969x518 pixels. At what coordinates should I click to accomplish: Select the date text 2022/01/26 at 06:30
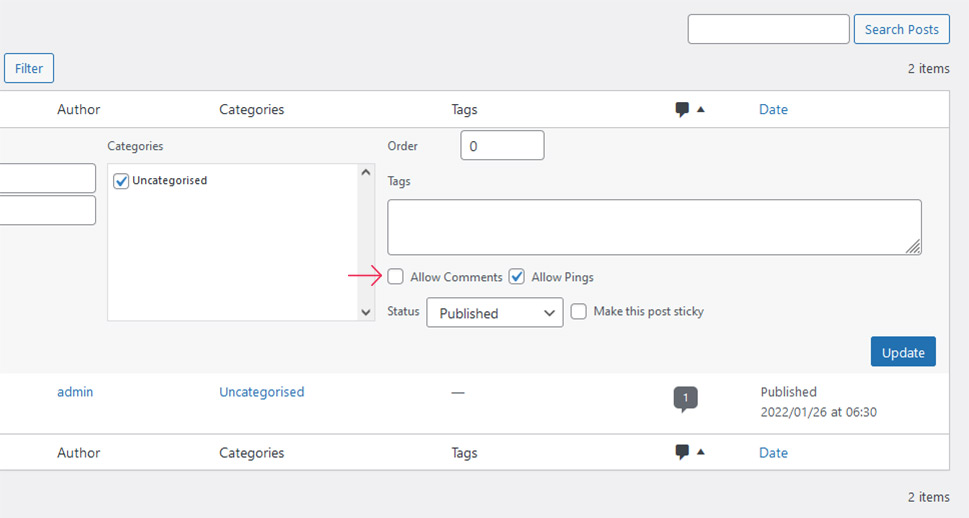click(818, 412)
